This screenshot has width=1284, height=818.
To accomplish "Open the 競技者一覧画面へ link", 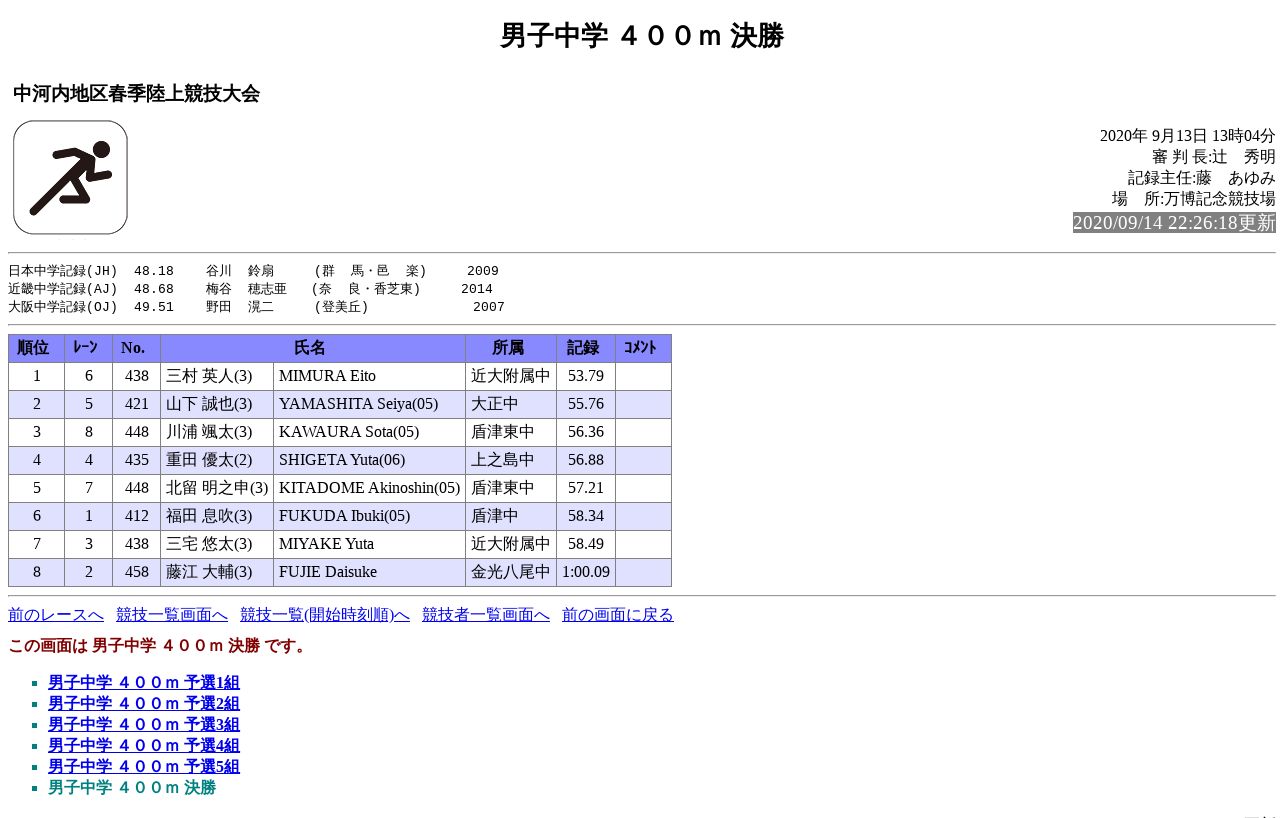I will click(486, 615).
